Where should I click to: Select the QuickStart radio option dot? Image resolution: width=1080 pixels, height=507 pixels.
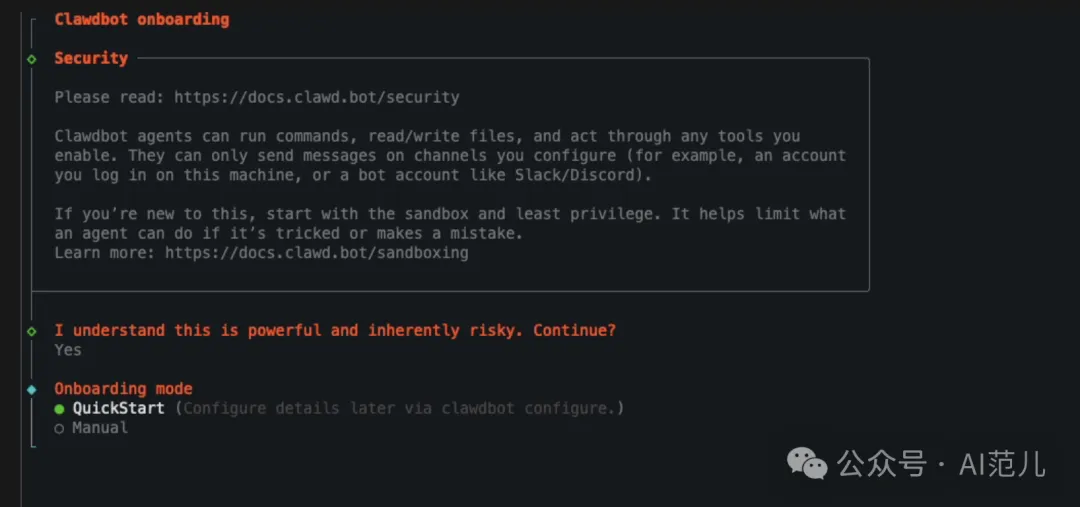click(60, 409)
